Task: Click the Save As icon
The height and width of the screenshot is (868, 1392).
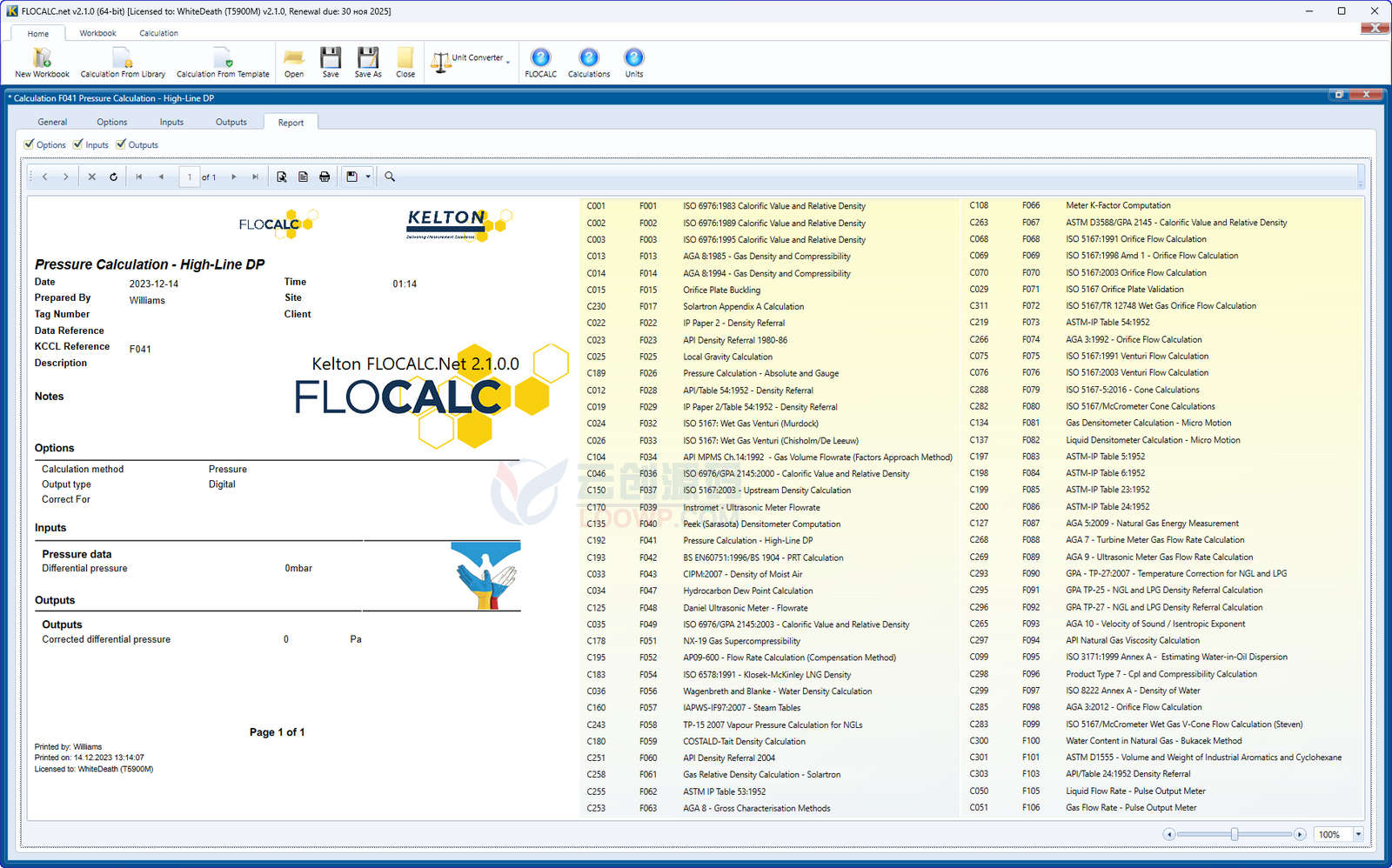Action: [368, 58]
